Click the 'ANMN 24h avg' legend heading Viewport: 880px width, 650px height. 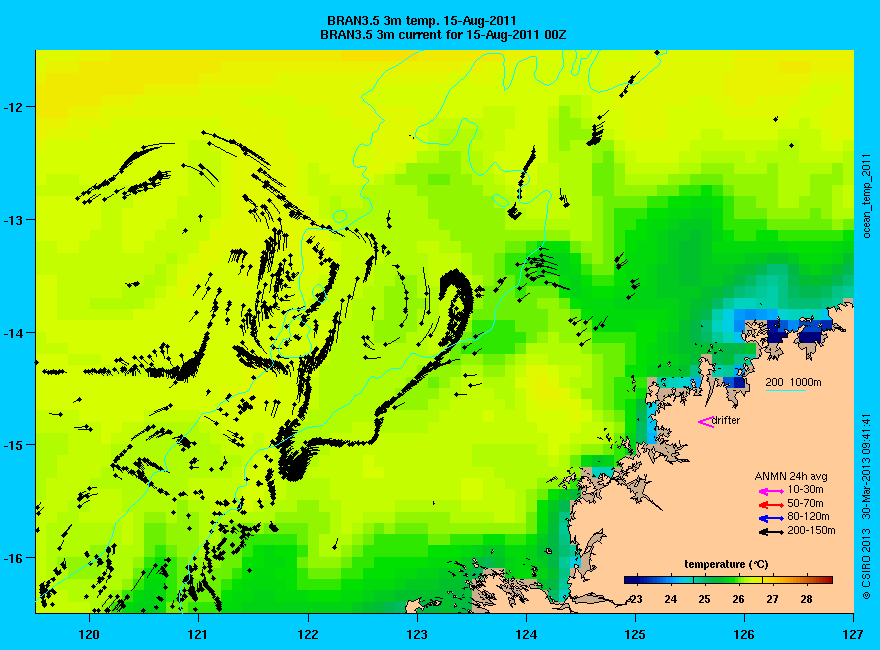(x=791, y=477)
